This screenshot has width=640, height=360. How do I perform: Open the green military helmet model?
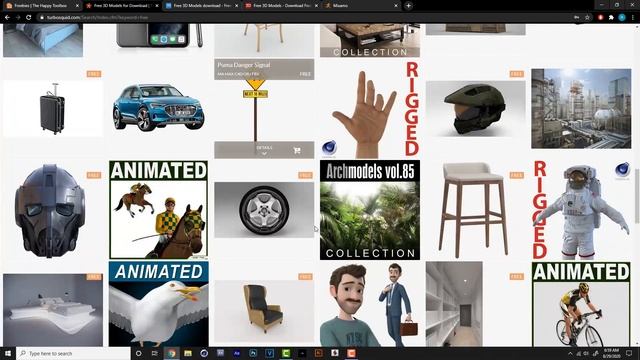[476, 109]
